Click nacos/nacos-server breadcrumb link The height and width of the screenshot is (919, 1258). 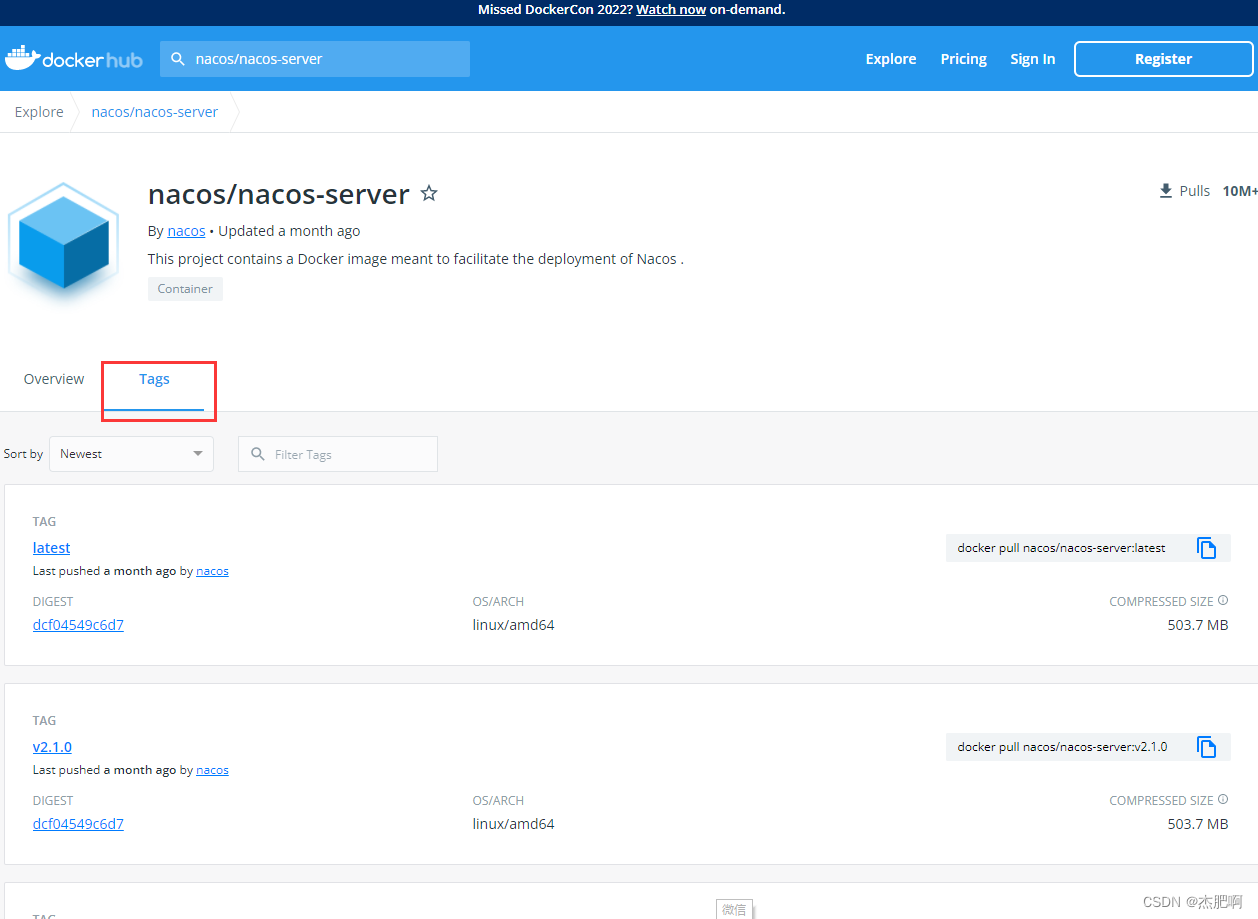[155, 112]
